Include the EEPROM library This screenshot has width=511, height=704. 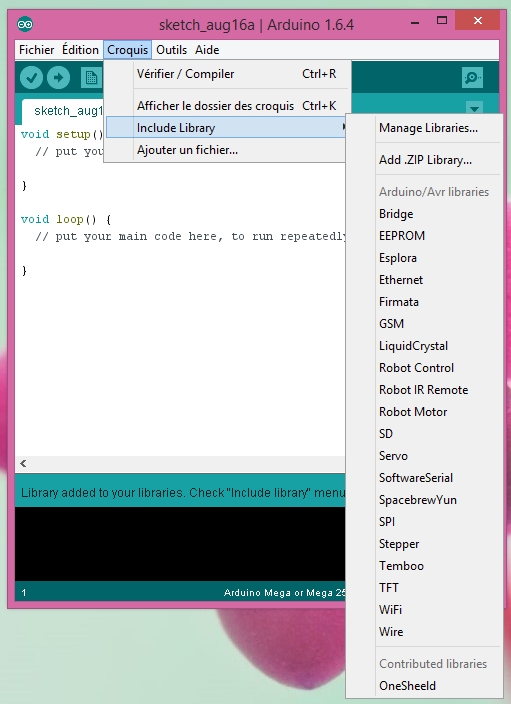(x=425, y=236)
